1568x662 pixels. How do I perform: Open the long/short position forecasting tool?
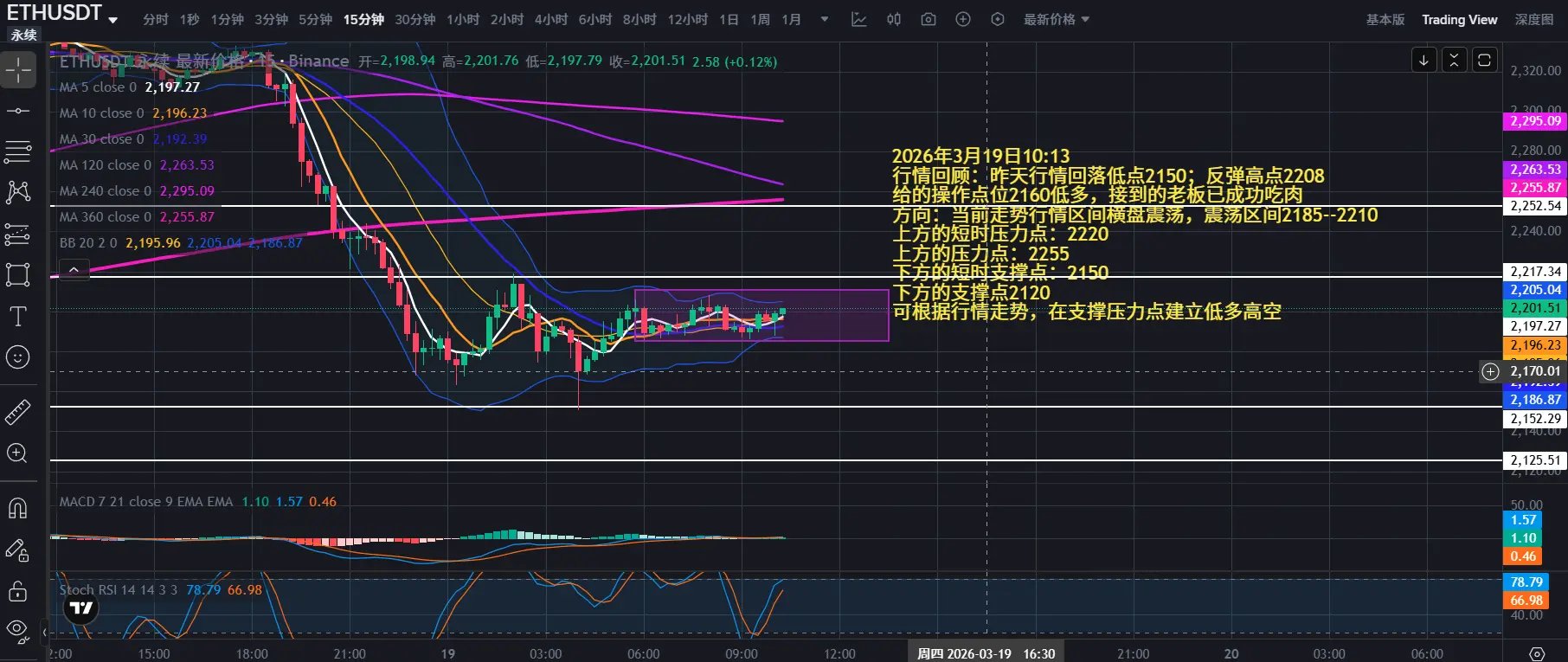pos(18,234)
